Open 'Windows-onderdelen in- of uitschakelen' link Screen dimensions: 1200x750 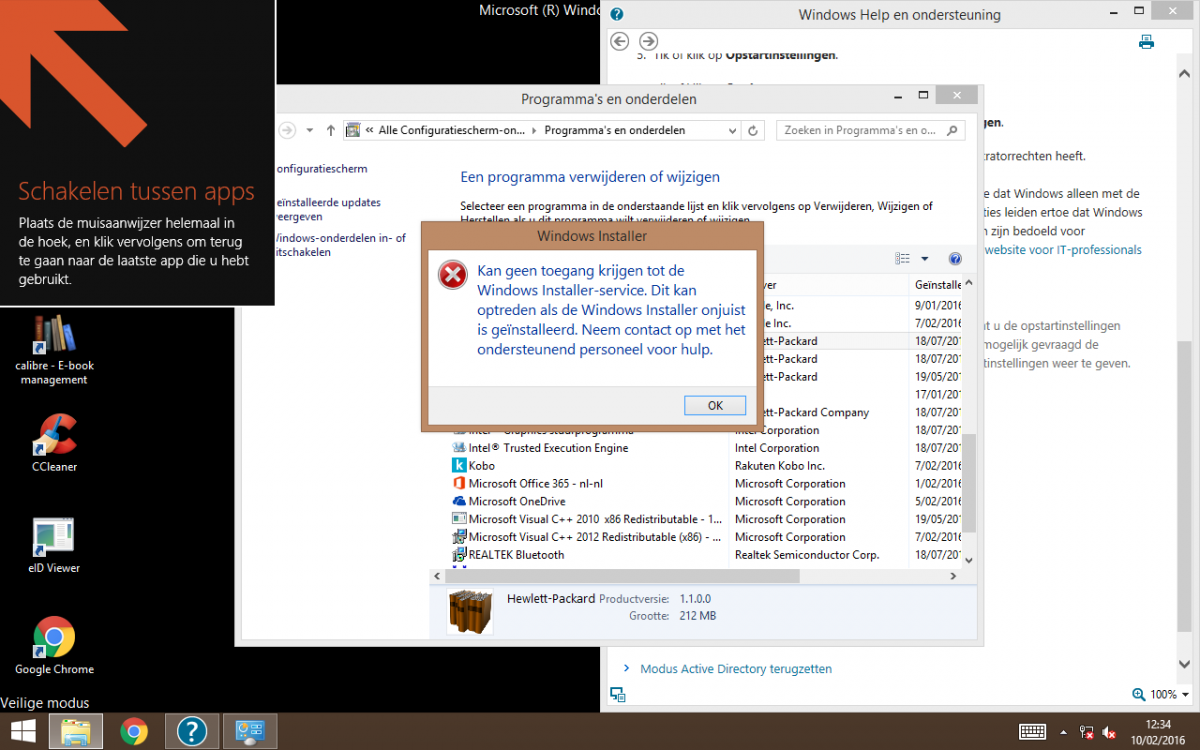340,245
